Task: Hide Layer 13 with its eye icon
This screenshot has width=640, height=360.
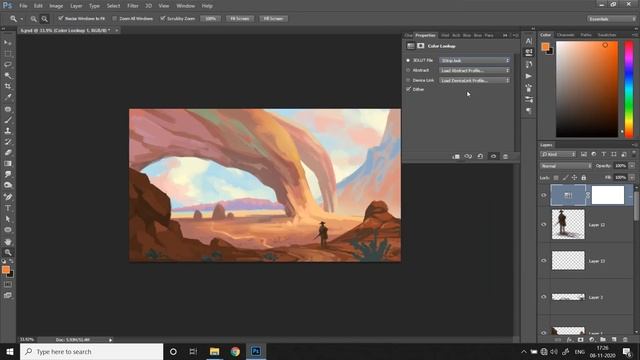Action: coord(544,260)
